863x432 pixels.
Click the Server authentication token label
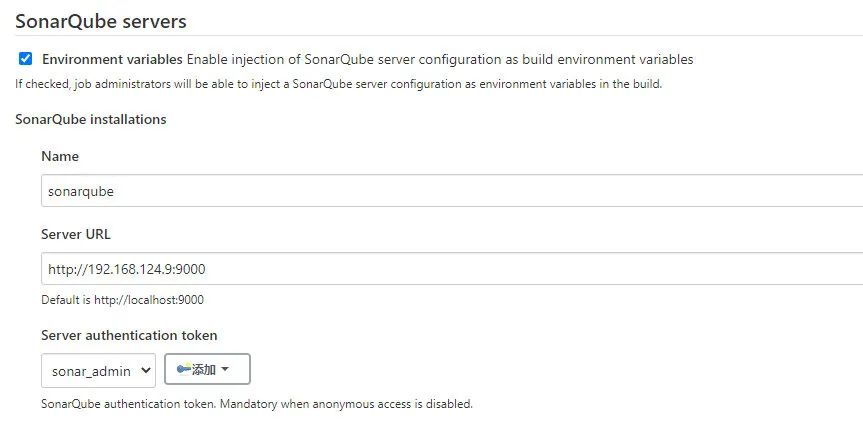point(129,335)
